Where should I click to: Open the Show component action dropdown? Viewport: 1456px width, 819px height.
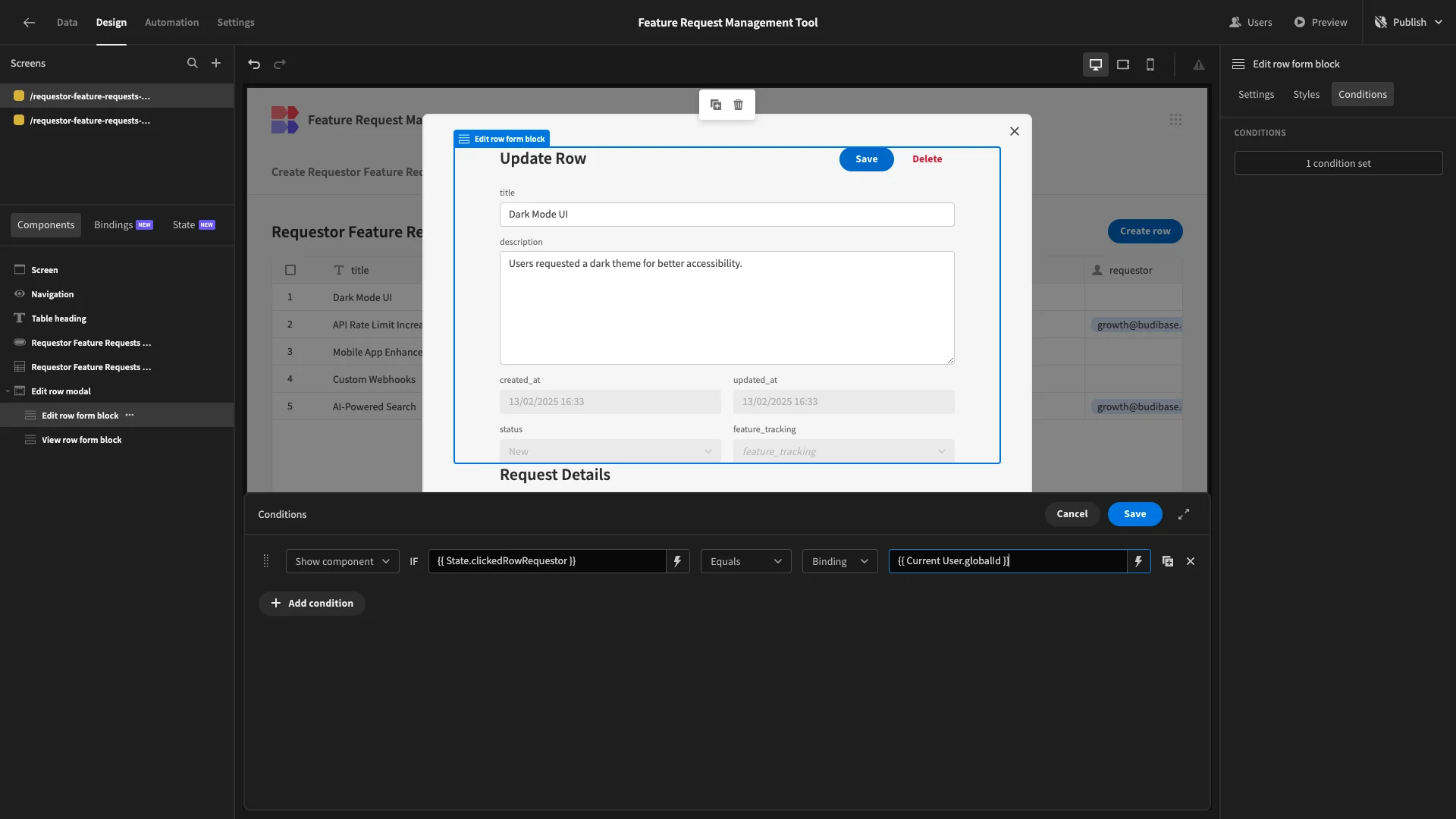pyautogui.click(x=343, y=561)
